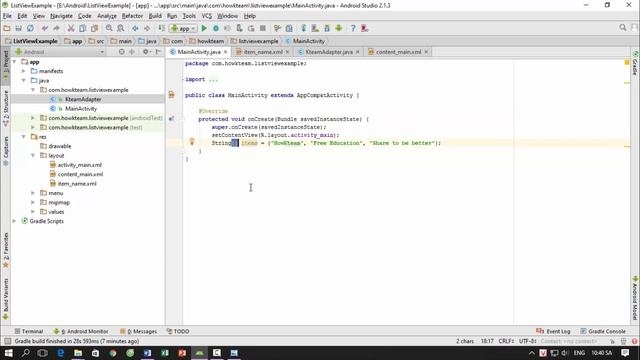Select activity_main.xml in layout folder
This screenshot has width=640, height=360.
(x=80, y=165)
